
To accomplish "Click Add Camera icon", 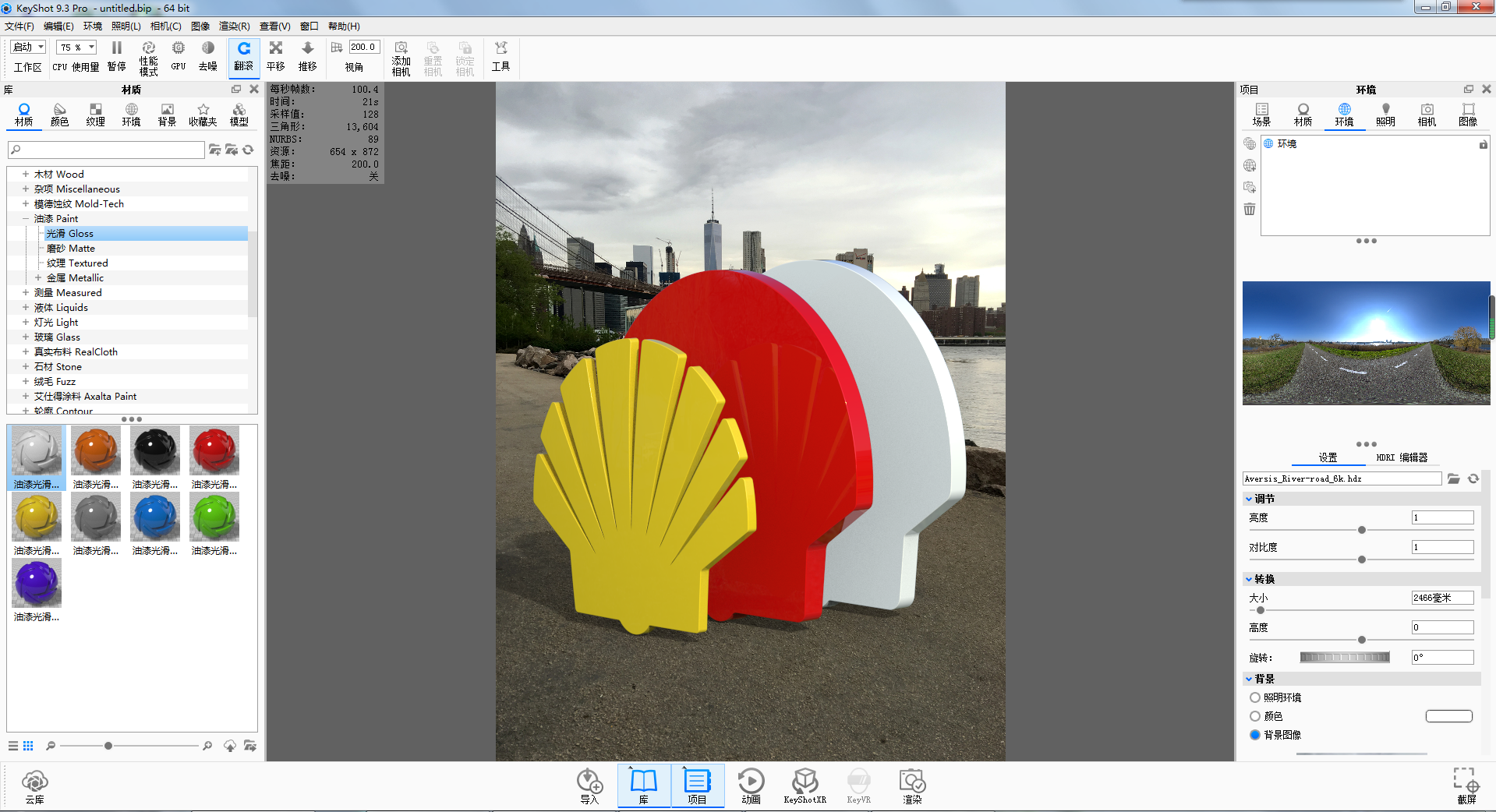I will pyautogui.click(x=401, y=58).
